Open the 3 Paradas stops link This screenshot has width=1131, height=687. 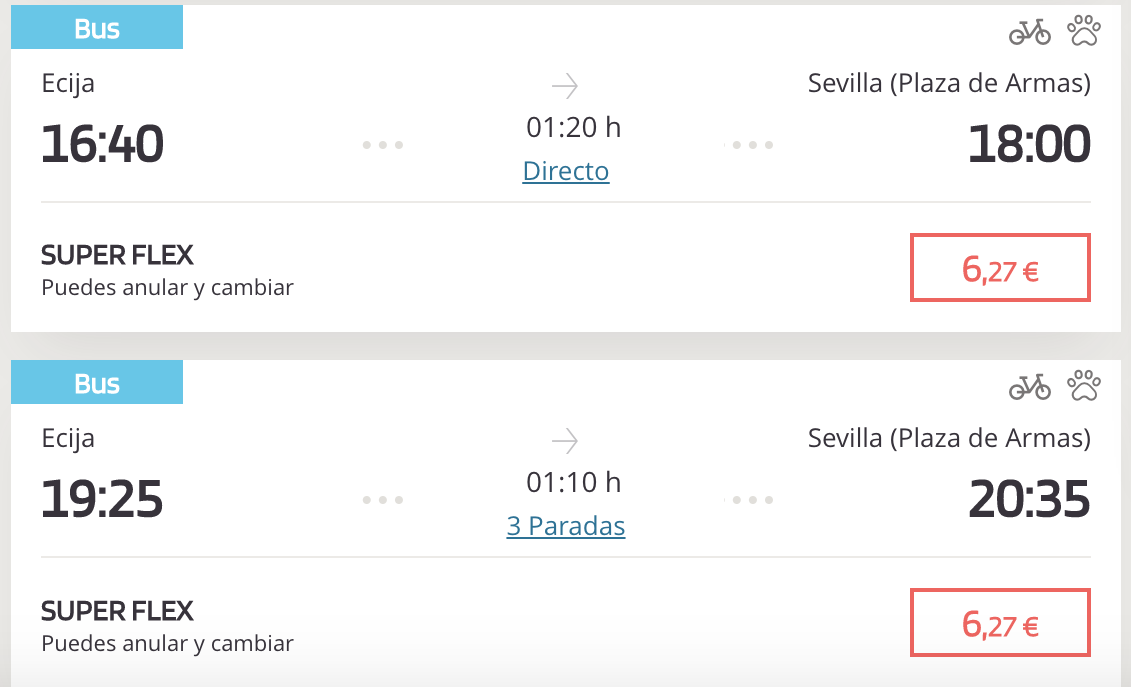566,526
